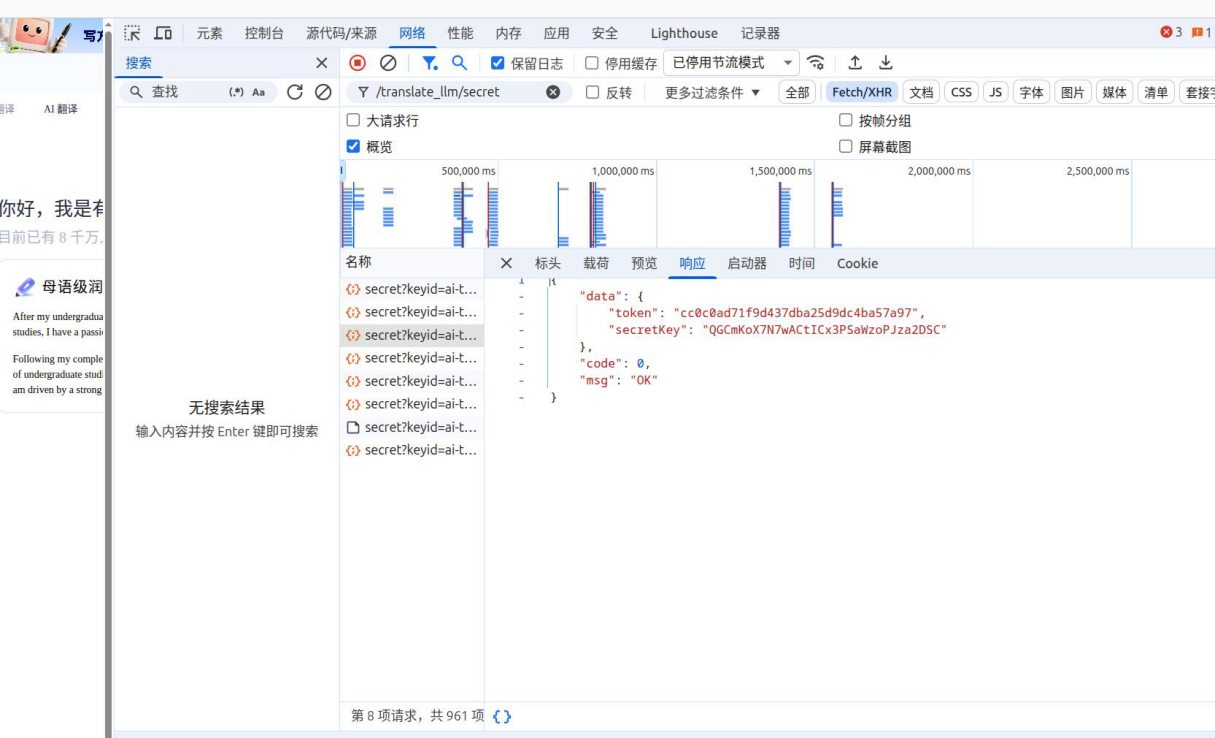Screen dimensions: 1215x738
Task: Clear the network log
Action: coord(388,63)
